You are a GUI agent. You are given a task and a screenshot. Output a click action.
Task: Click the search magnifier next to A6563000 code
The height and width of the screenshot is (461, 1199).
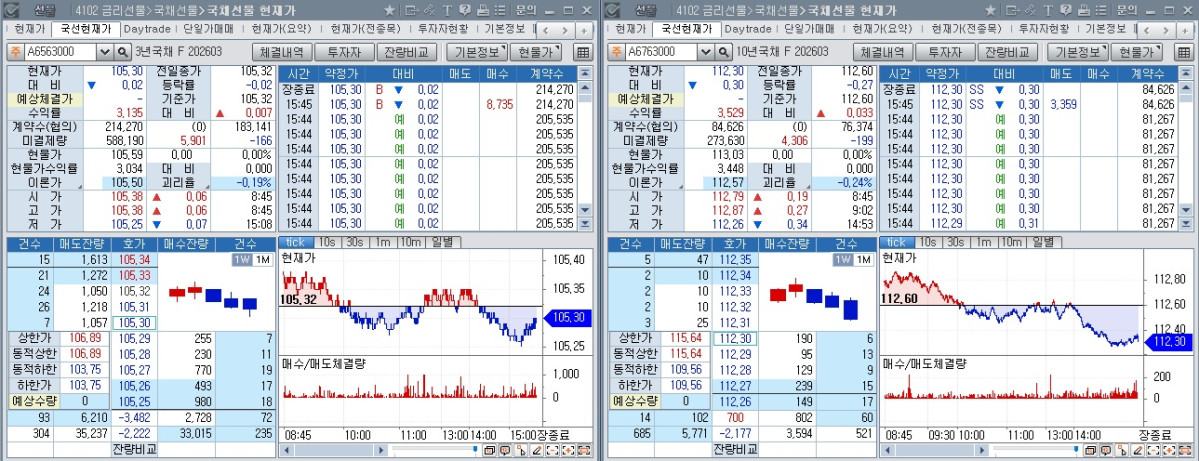pyautogui.click(x=122, y=52)
